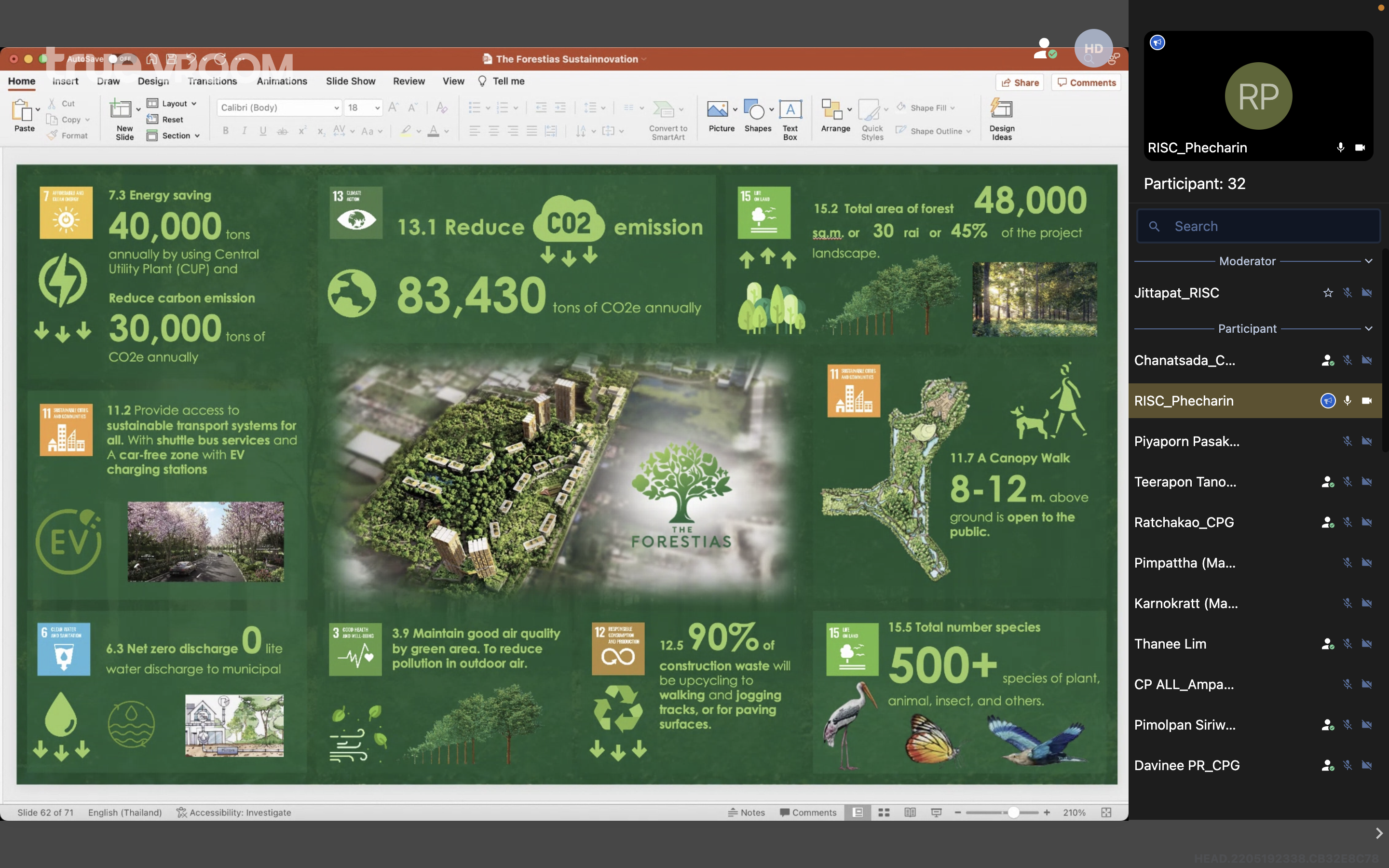
Task: Click the participant Search field
Action: point(1257,226)
